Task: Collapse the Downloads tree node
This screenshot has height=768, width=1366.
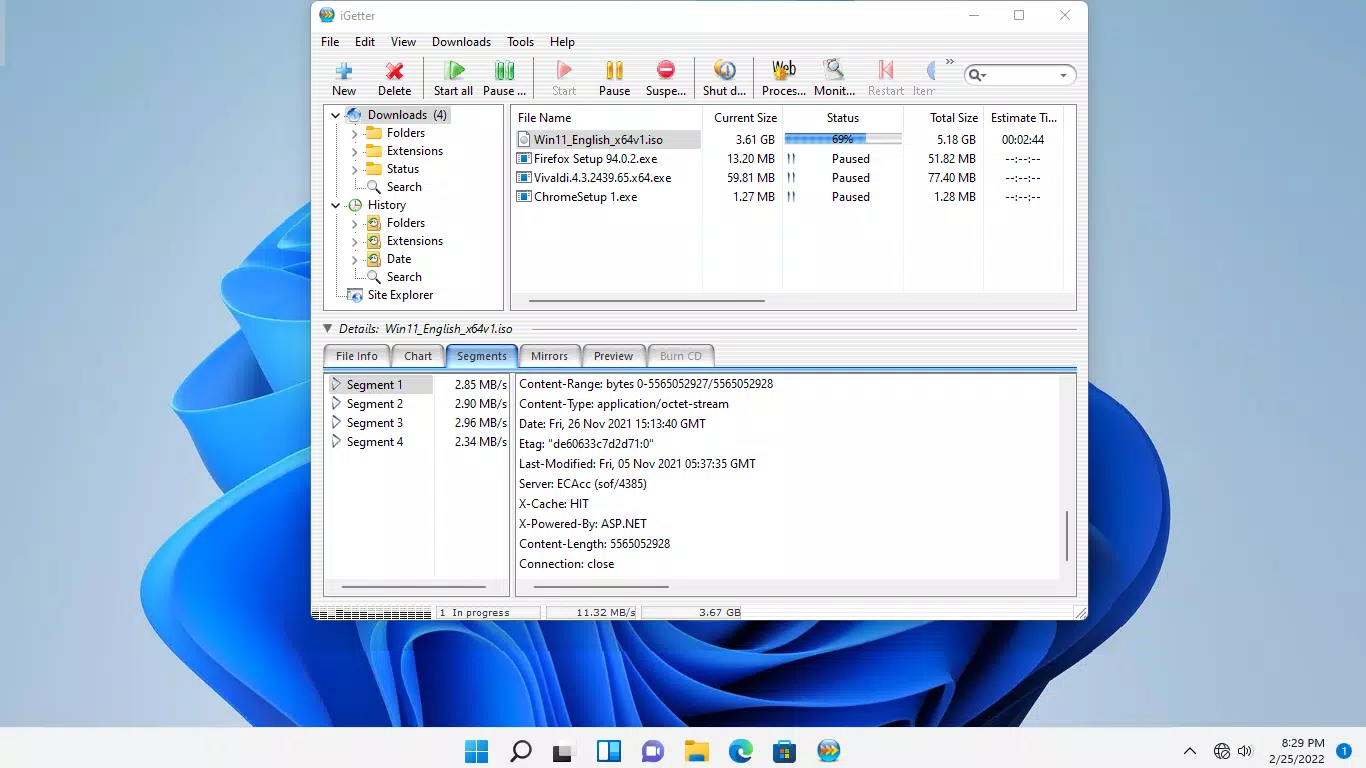Action: click(336, 115)
